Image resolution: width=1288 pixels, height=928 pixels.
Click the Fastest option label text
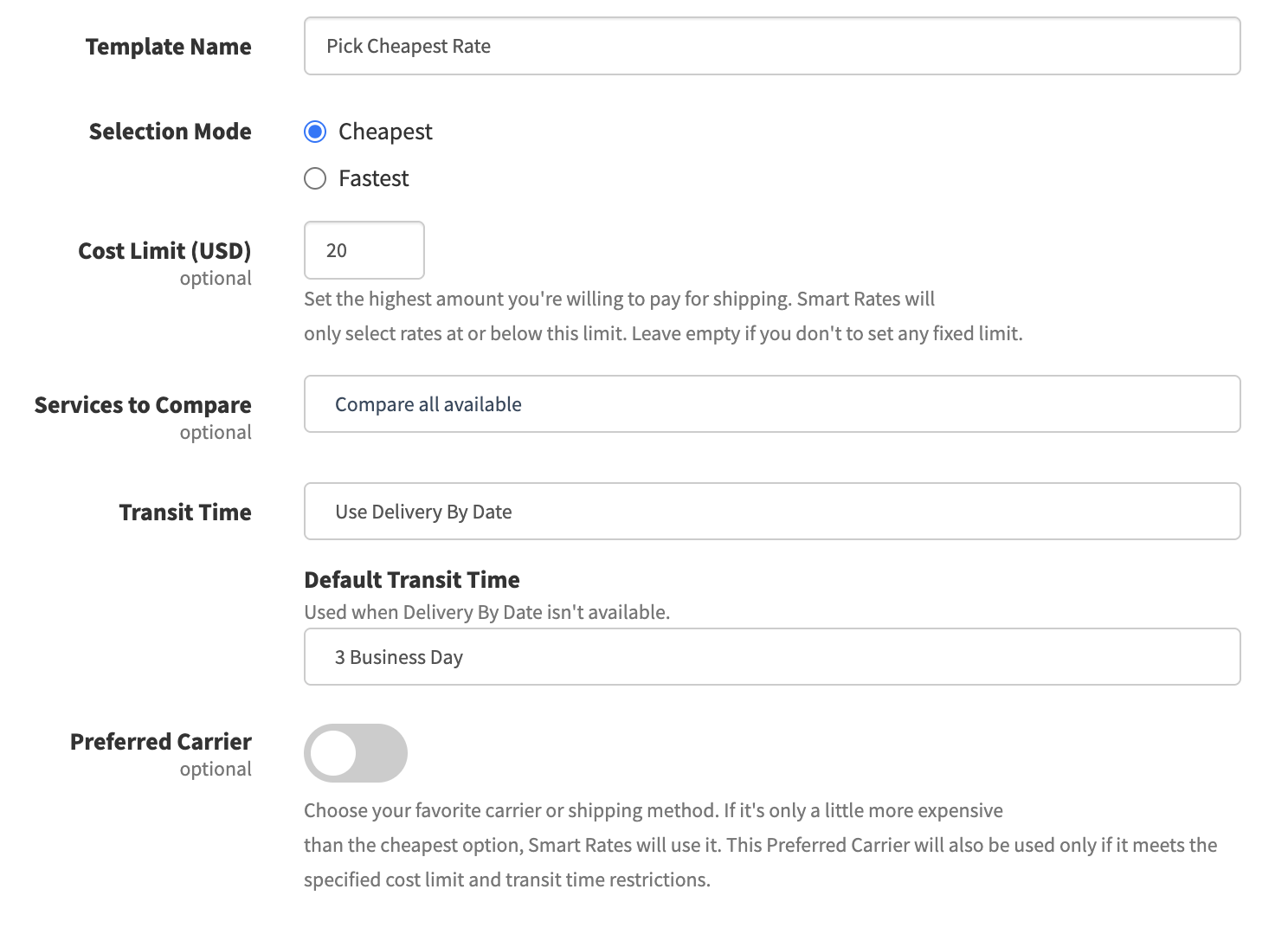point(374,178)
